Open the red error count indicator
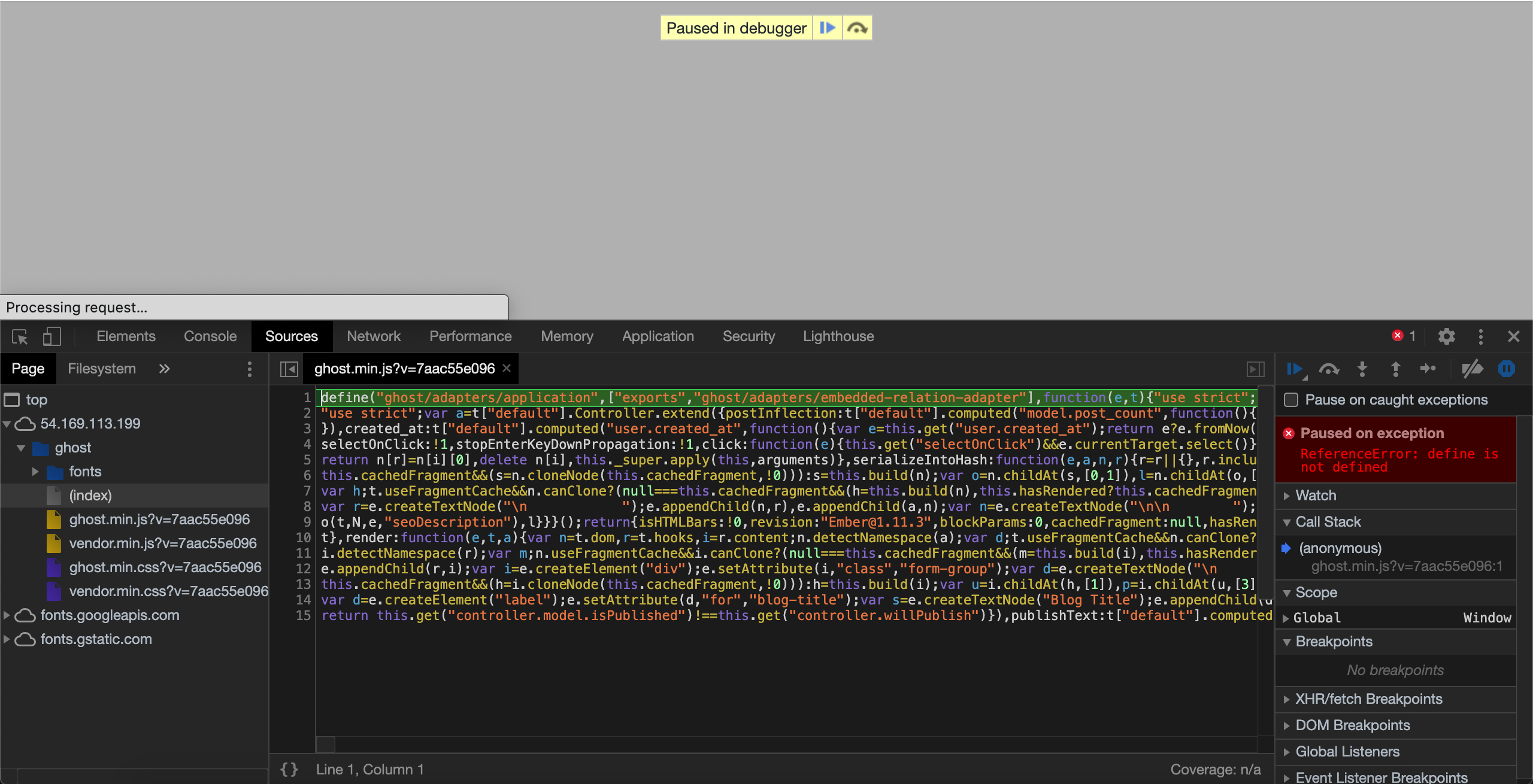Viewport: 1533px width, 784px height. pos(1404,336)
